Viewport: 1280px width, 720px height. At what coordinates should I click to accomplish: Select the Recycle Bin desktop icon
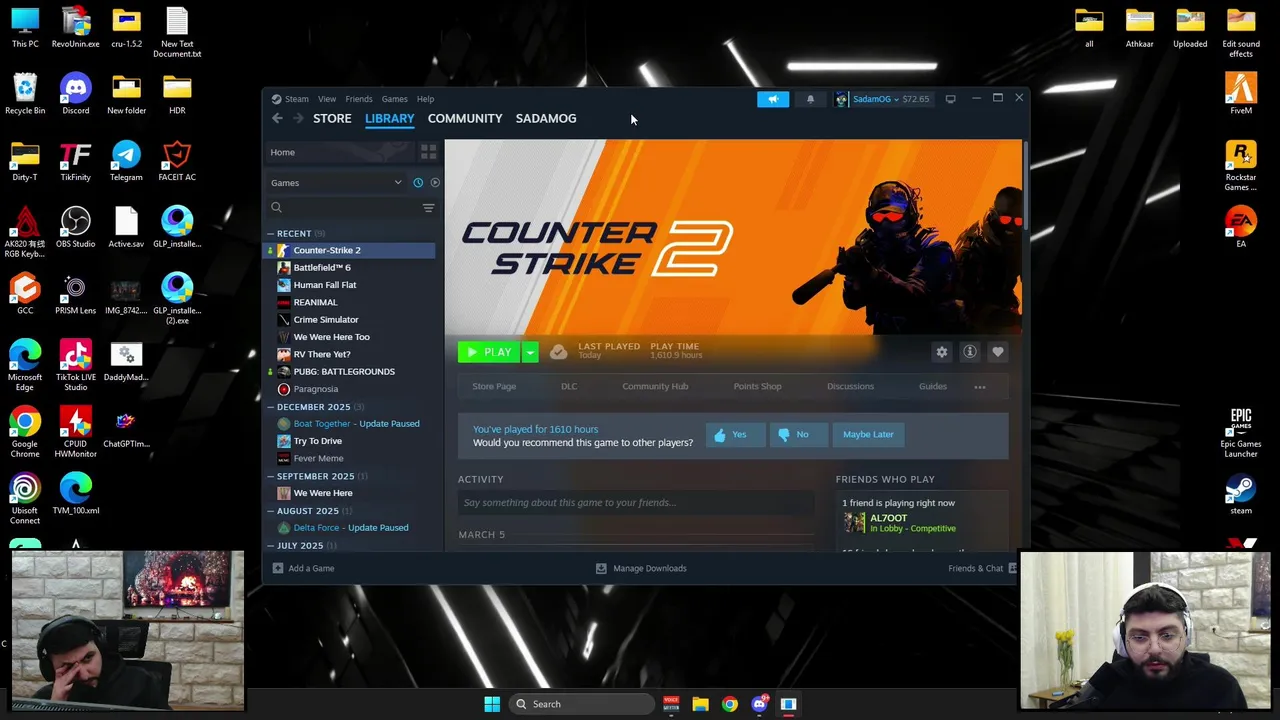25,93
